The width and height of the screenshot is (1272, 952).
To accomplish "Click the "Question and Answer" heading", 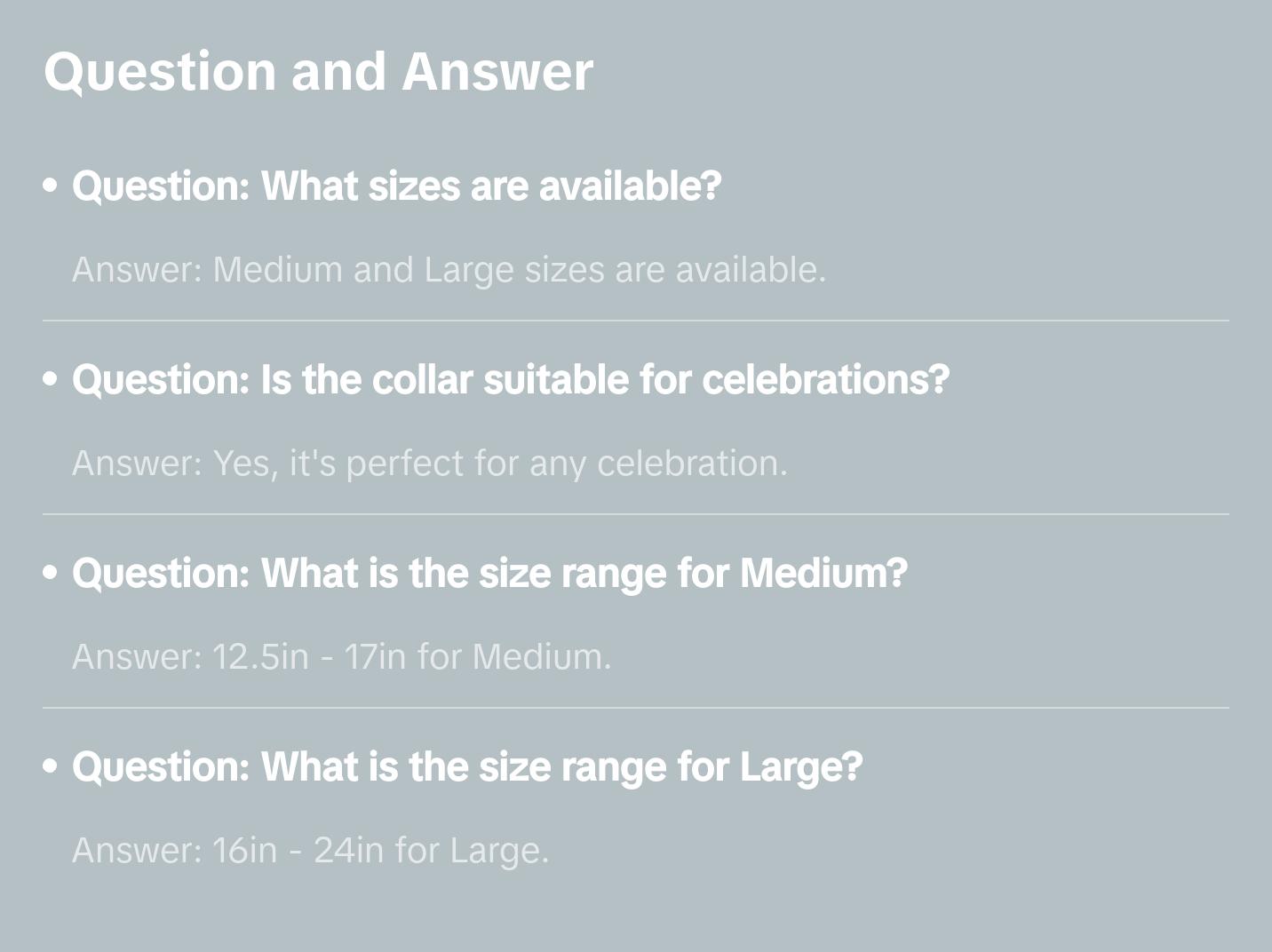I will click(318, 71).
